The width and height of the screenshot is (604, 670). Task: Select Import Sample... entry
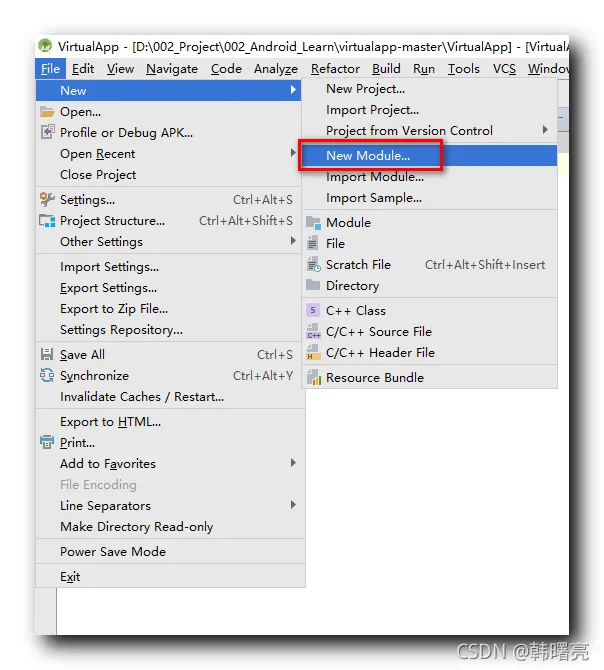click(x=429, y=197)
